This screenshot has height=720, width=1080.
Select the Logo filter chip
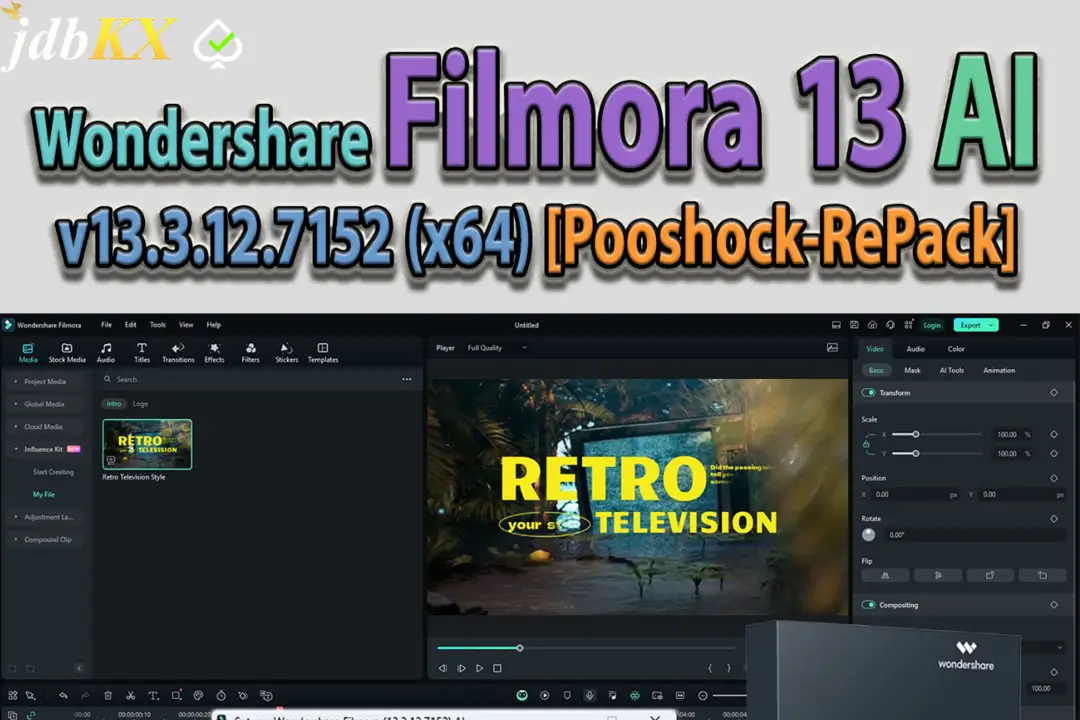(x=141, y=404)
